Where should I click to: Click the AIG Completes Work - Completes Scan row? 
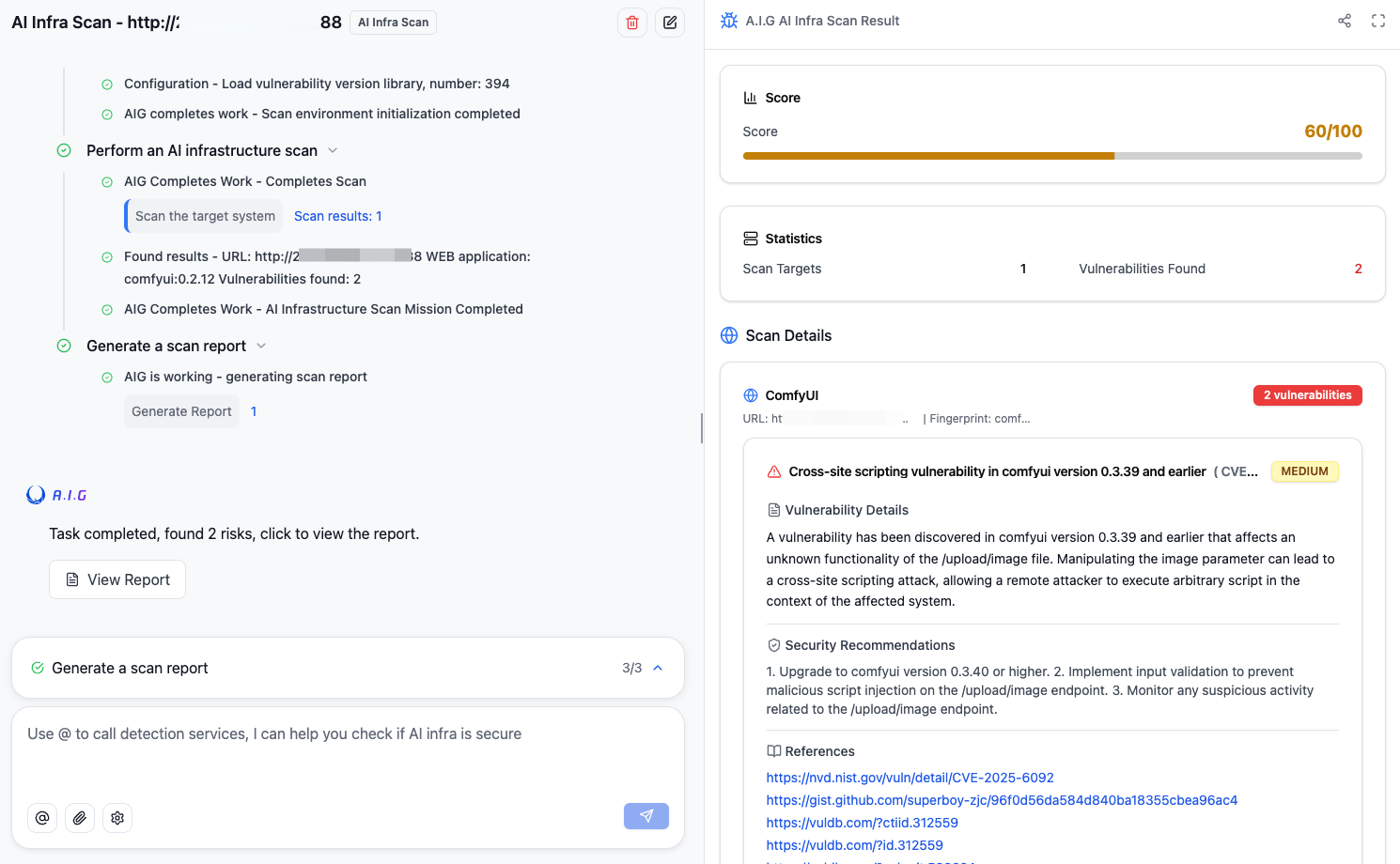tap(245, 181)
